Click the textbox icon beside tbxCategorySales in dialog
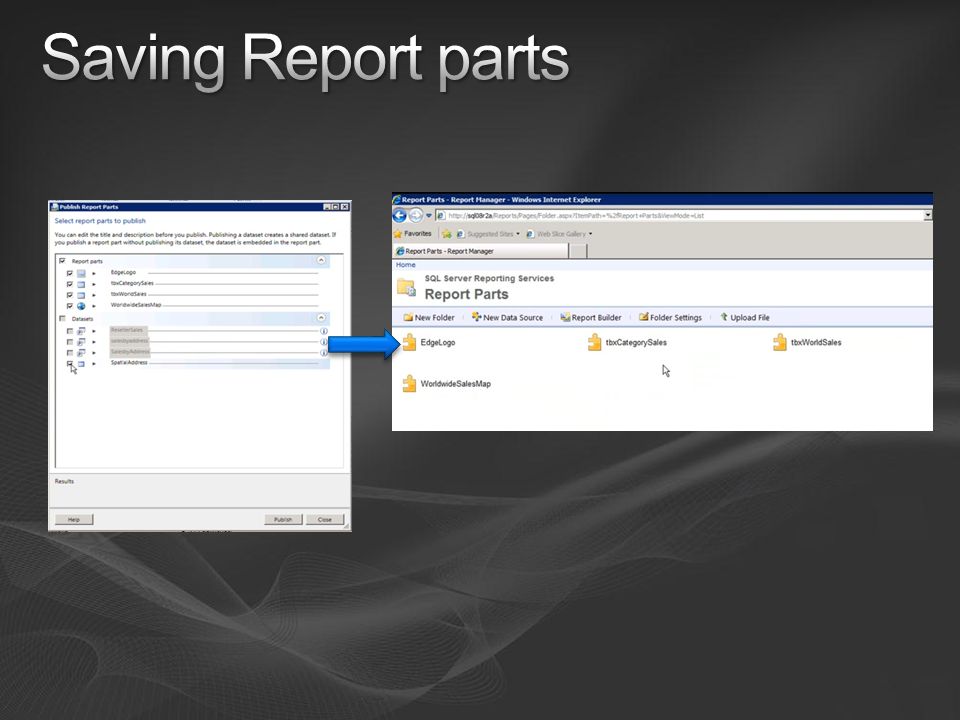 pos(81,284)
